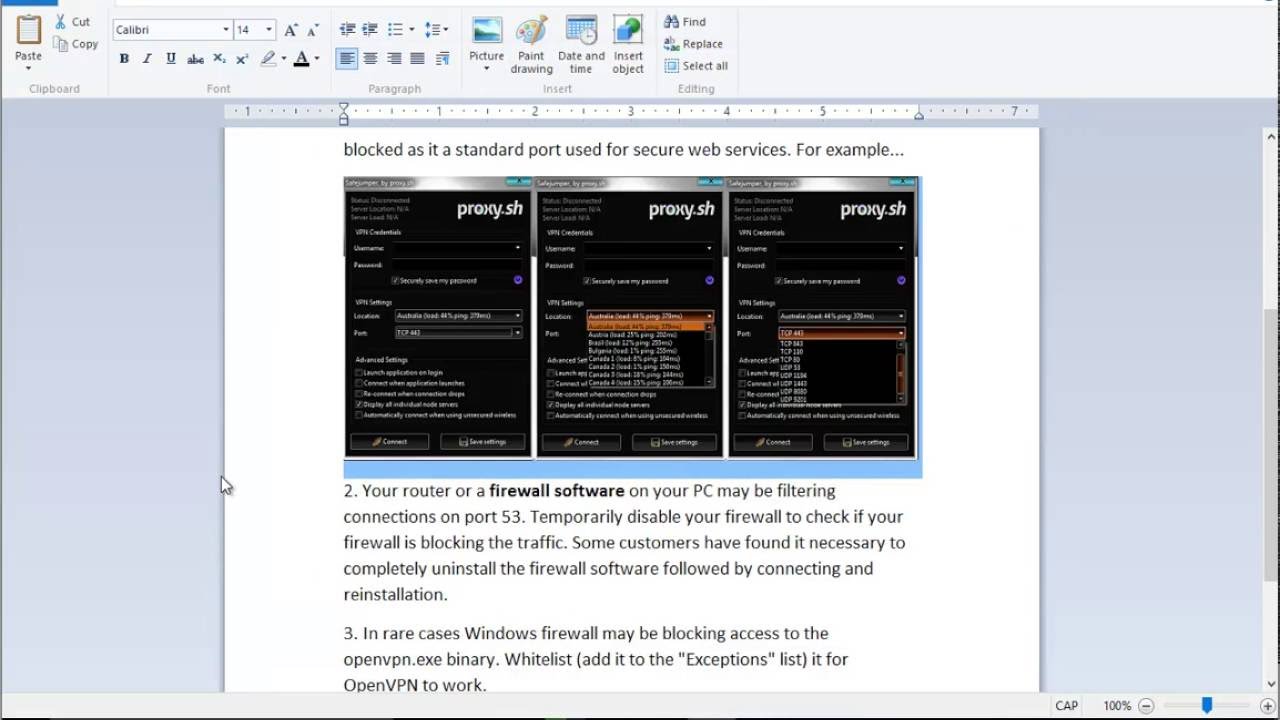Insert a Paint drawing
The width and height of the screenshot is (1280, 720).
531,44
